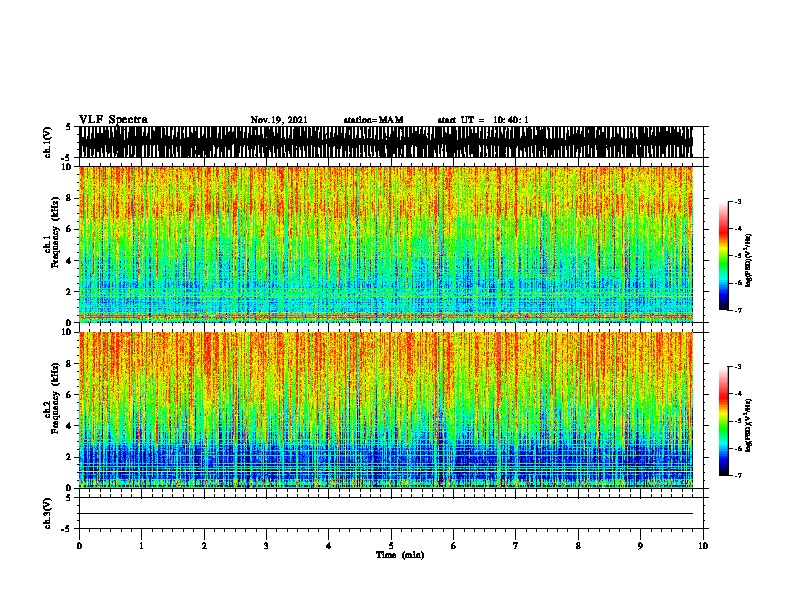Click time axis tick label "4"
Viewport: 792px width, 612px height.
click(329, 546)
